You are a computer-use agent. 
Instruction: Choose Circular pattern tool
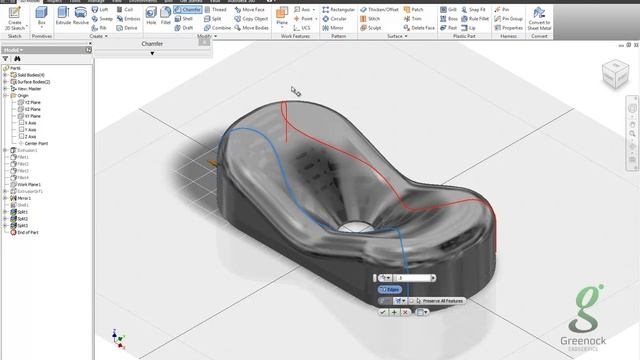pos(334,19)
